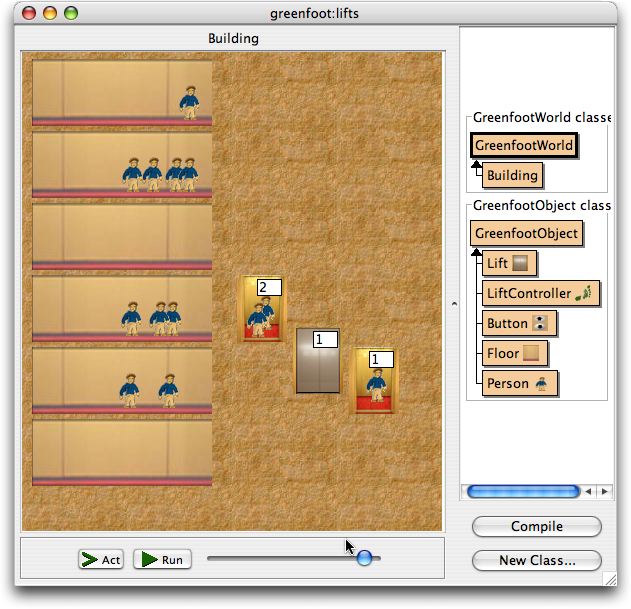Start the simulation with Run
631x609 pixels.
(162, 559)
